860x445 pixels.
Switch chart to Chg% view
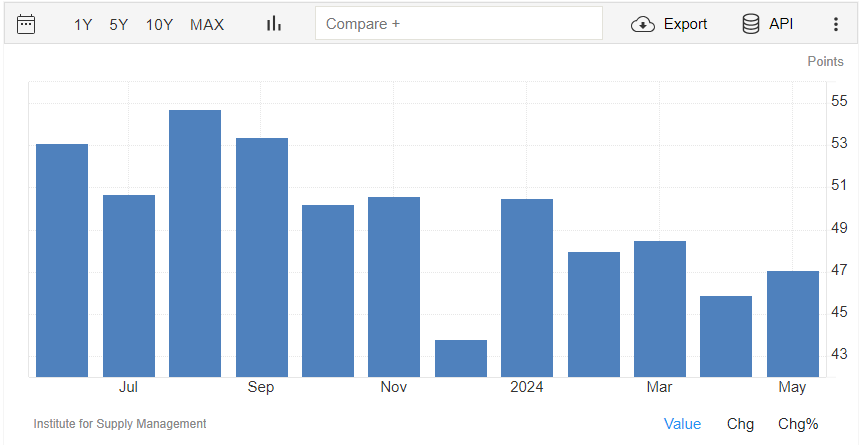tap(798, 424)
